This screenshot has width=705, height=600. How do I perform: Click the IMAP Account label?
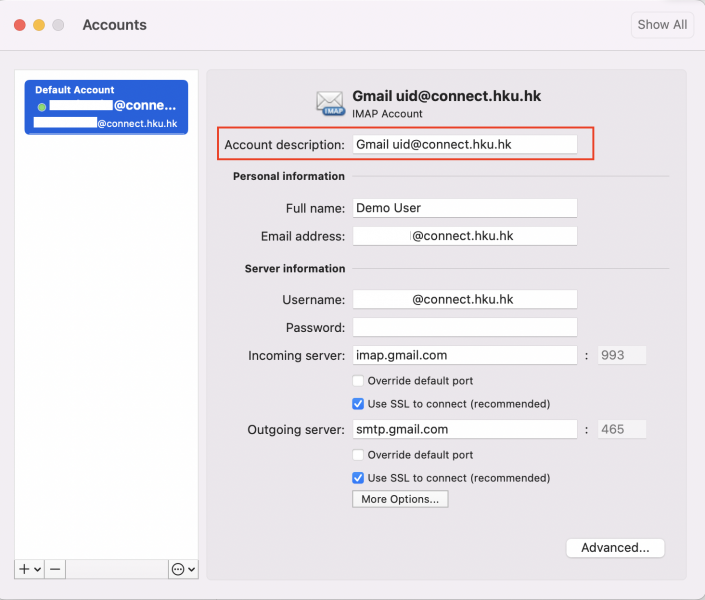pyautogui.click(x=387, y=114)
